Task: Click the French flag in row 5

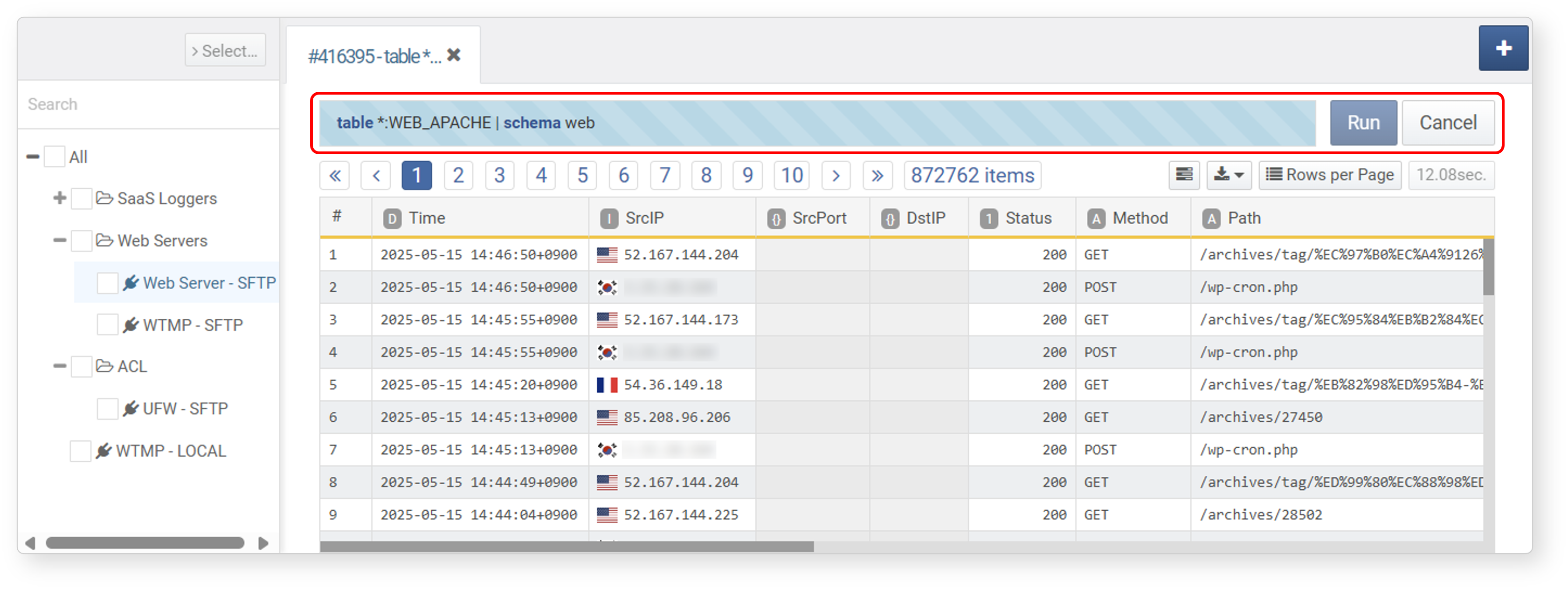Action: [x=607, y=385]
